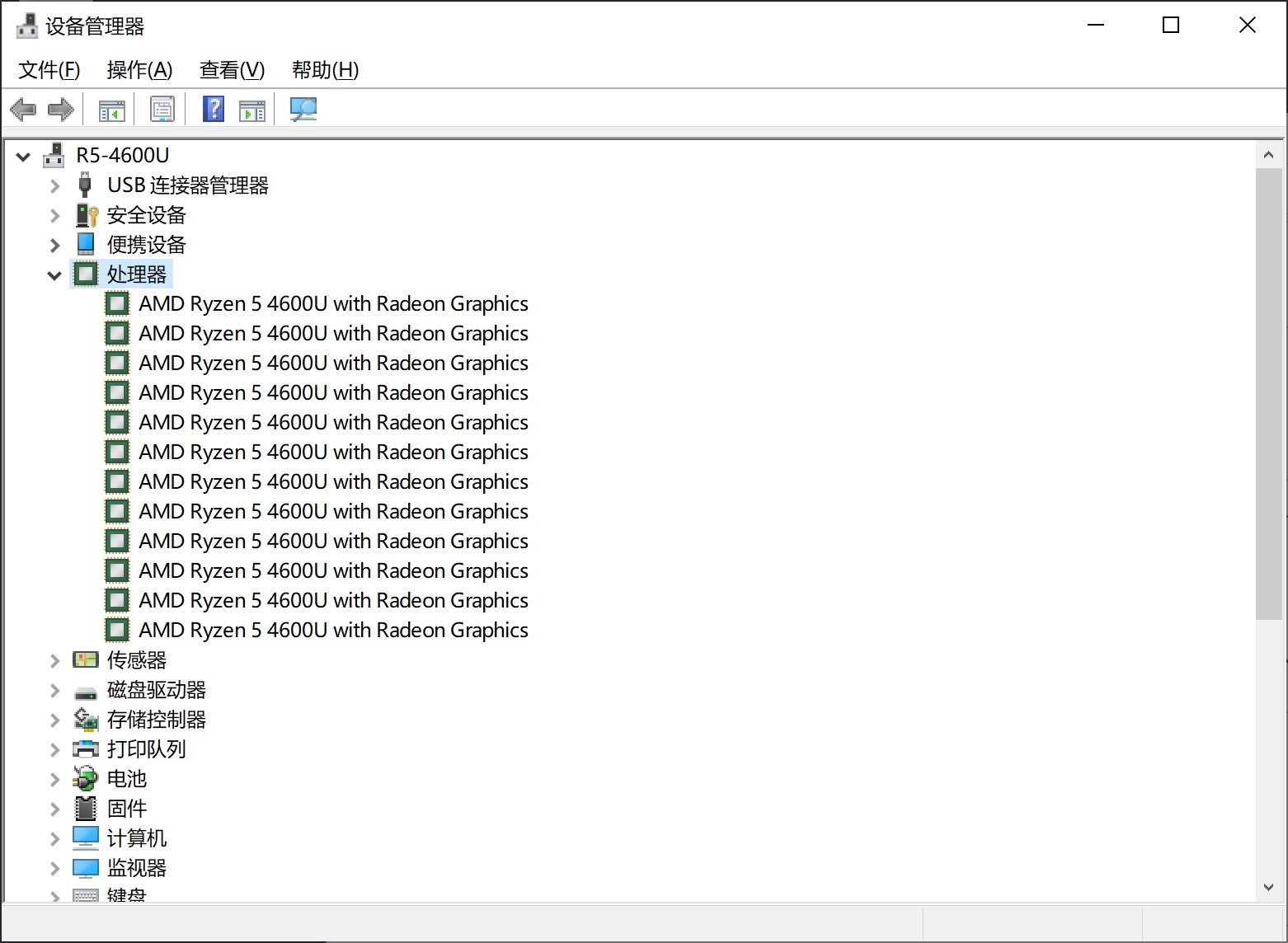The height and width of the screenshot is (943, 1288).
Task: Expand the 安全设备 node
Action: pyautogui.click(x=54, y=215)
